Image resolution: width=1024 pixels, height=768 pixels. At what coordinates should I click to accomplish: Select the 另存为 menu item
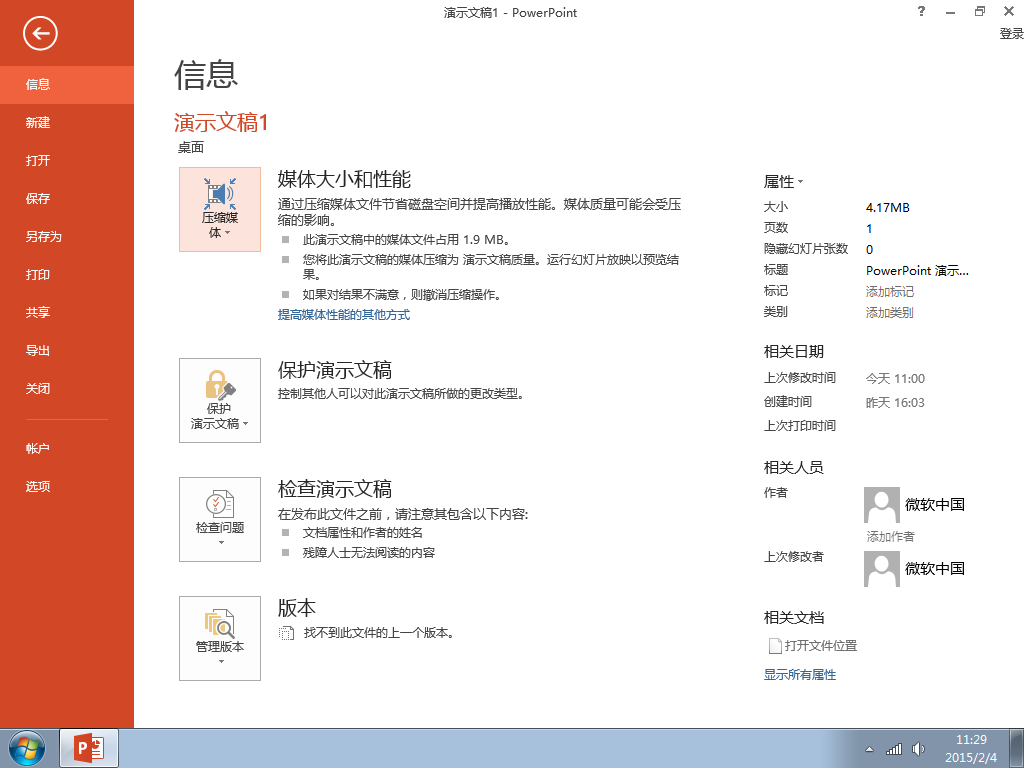[67, 236]
